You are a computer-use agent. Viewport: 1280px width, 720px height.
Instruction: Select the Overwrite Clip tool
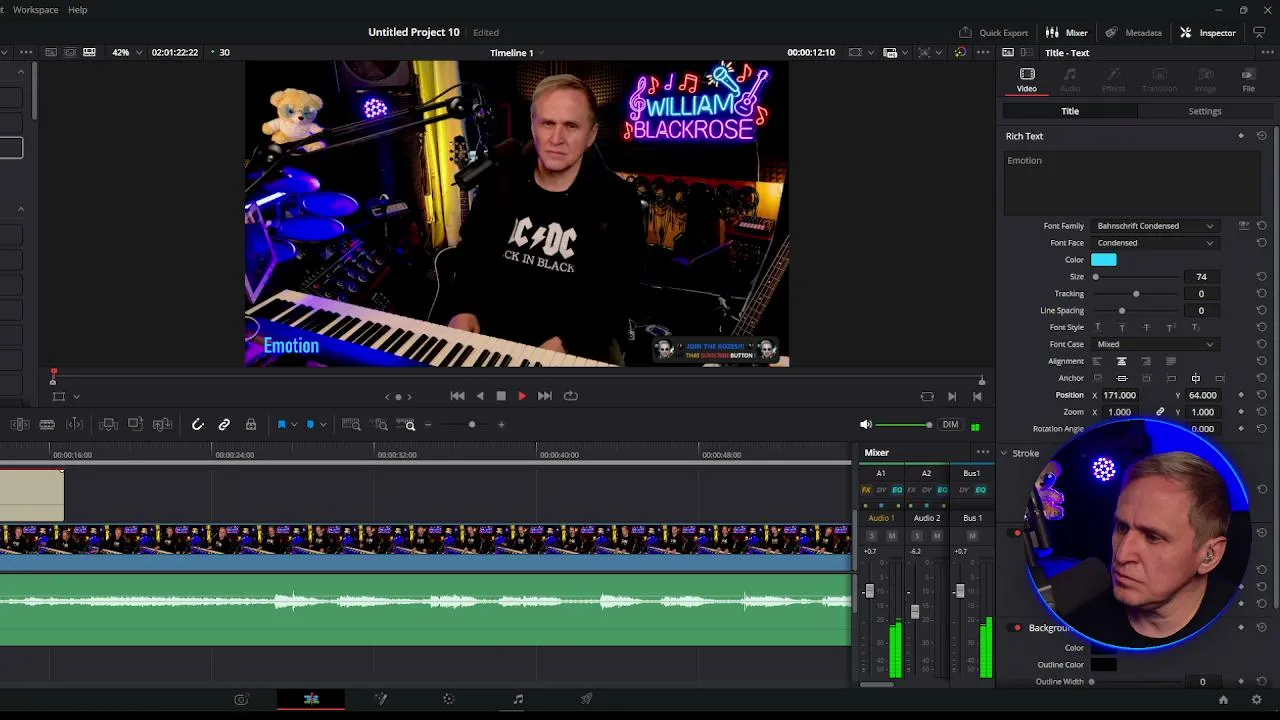point(135,425)
